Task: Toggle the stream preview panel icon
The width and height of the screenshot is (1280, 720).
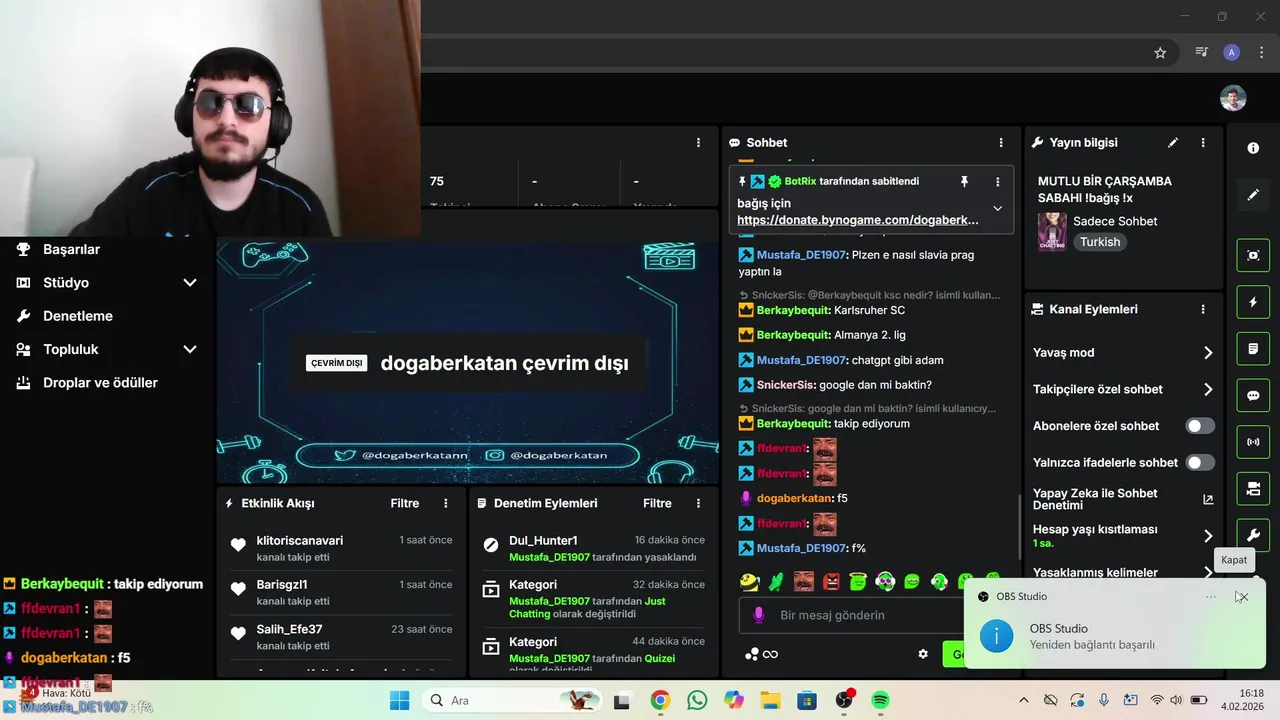Action: click(1253, 255)
